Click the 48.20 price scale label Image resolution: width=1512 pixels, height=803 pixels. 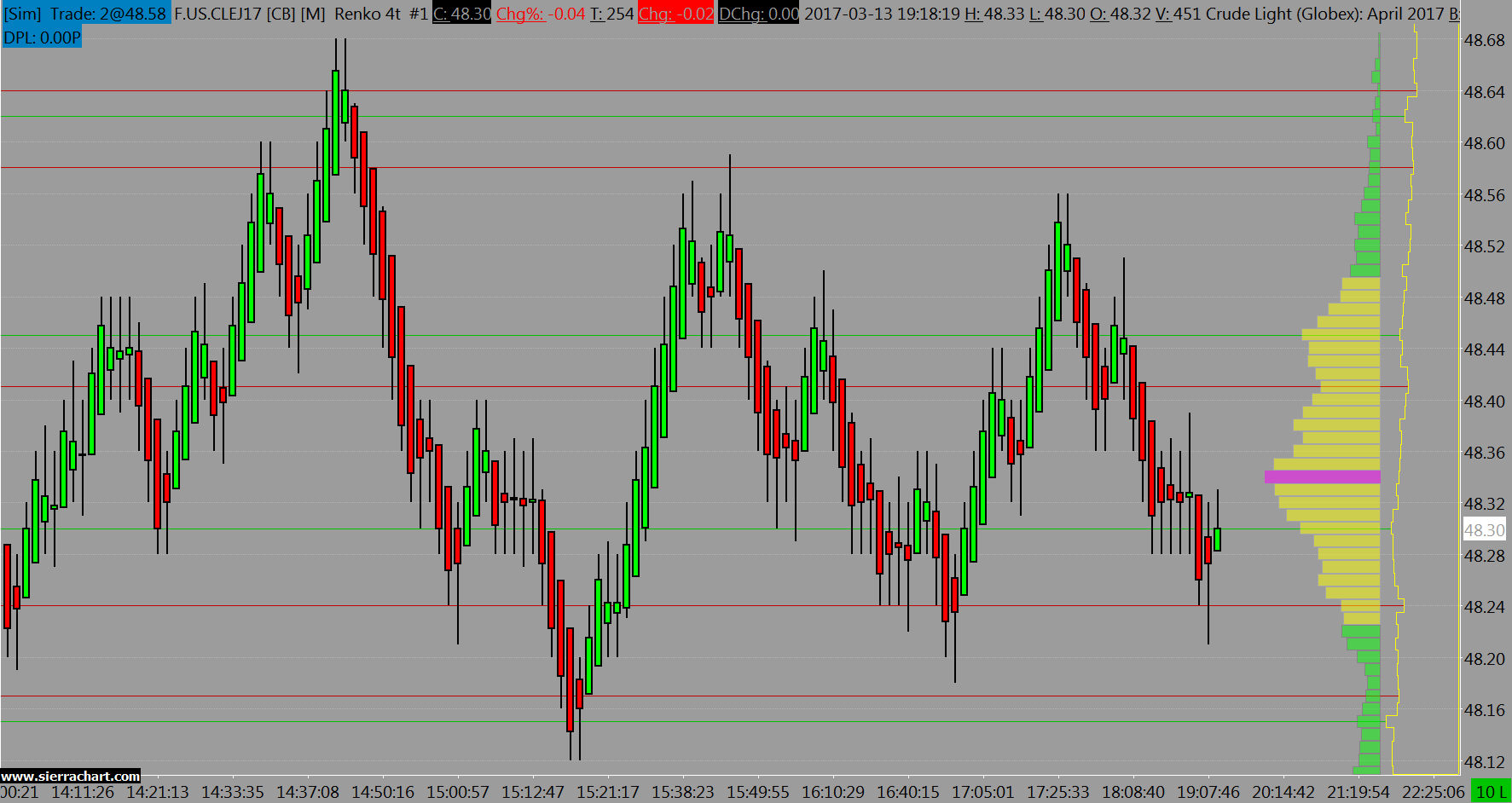click(1484, 659)
